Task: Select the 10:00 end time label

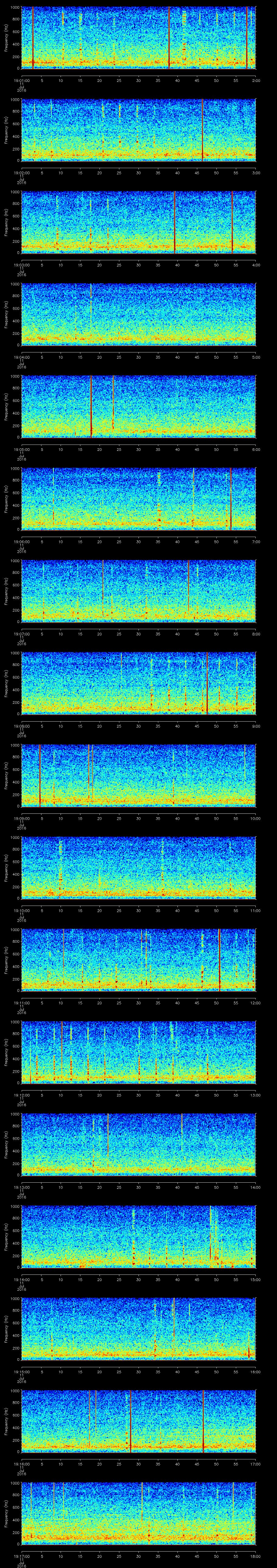Action: 255,818
